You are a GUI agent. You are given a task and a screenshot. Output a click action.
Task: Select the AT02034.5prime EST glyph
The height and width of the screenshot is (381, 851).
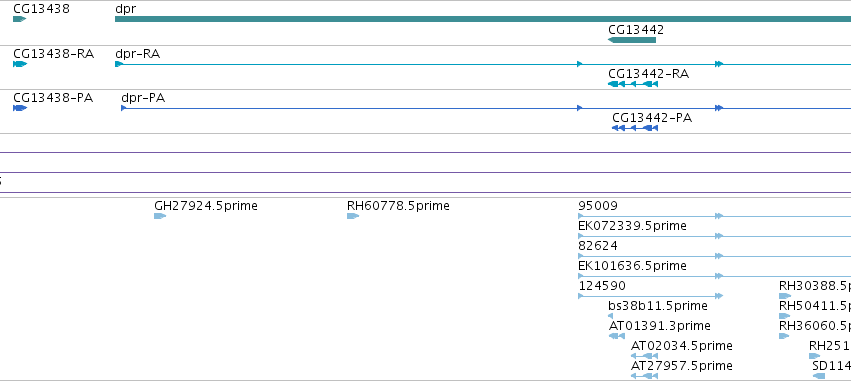pyautogui.click(x=644, y=356)
